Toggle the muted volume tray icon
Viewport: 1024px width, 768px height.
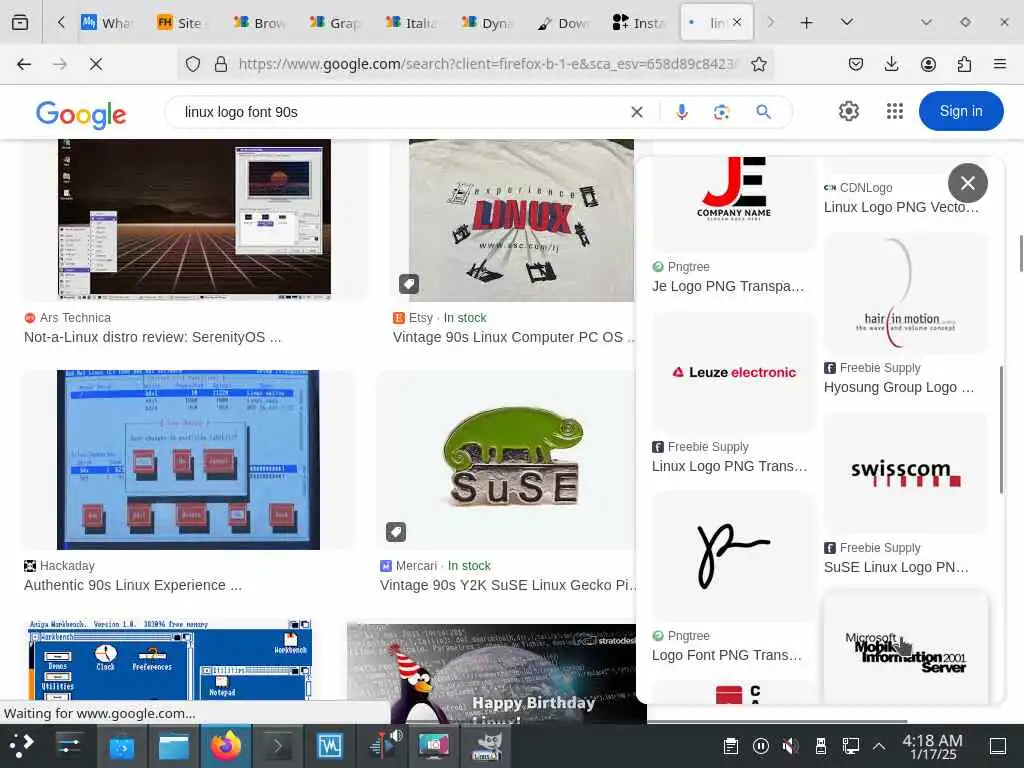(790, 746)
